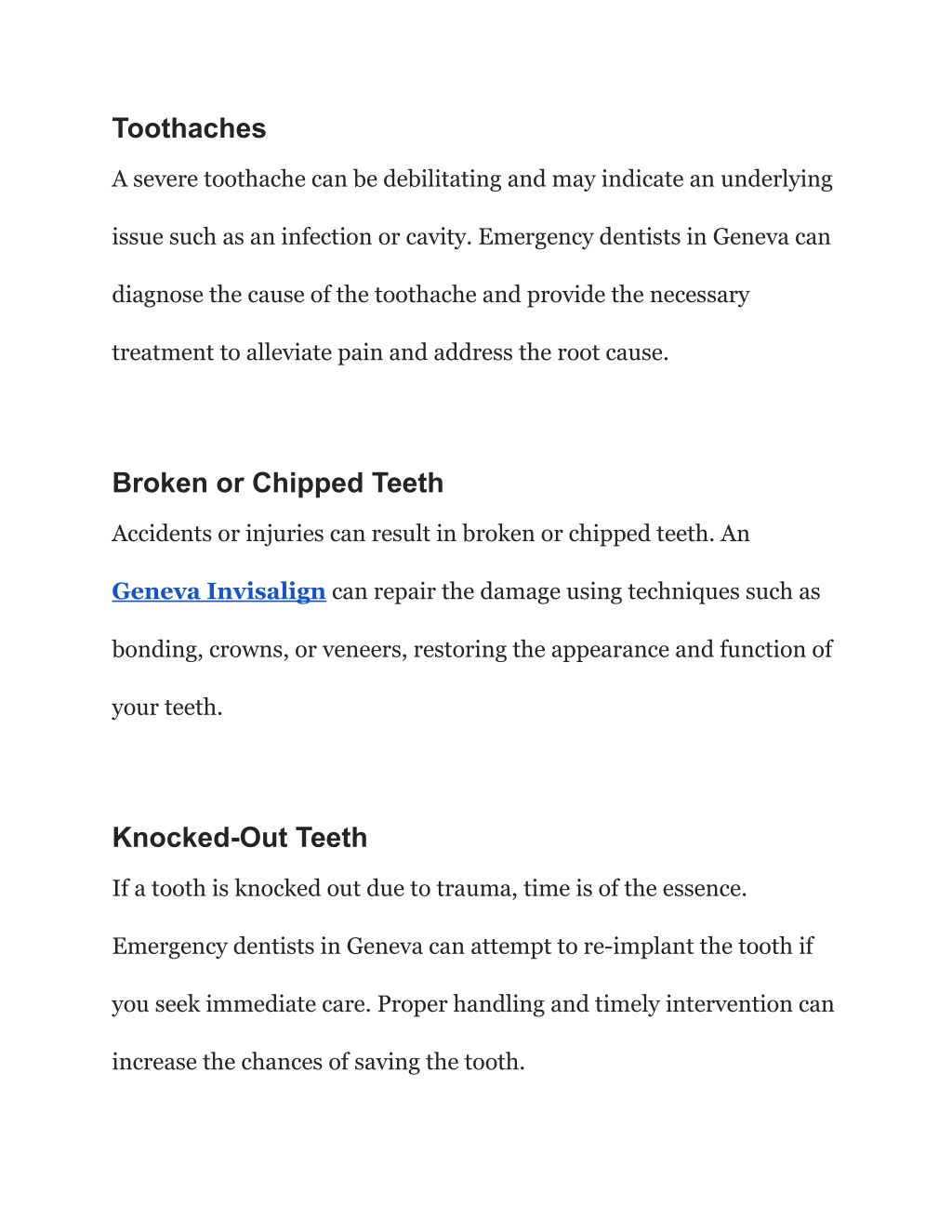Place cursor in 'A severe toothache' line
The height and width of the screenshot is (1232, 952).
click(x=472, y=179)
